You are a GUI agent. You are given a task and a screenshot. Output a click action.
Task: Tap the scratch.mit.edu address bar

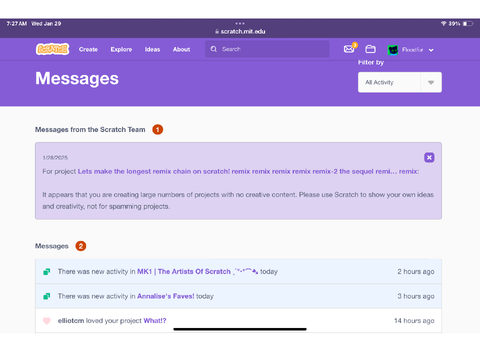240,32
